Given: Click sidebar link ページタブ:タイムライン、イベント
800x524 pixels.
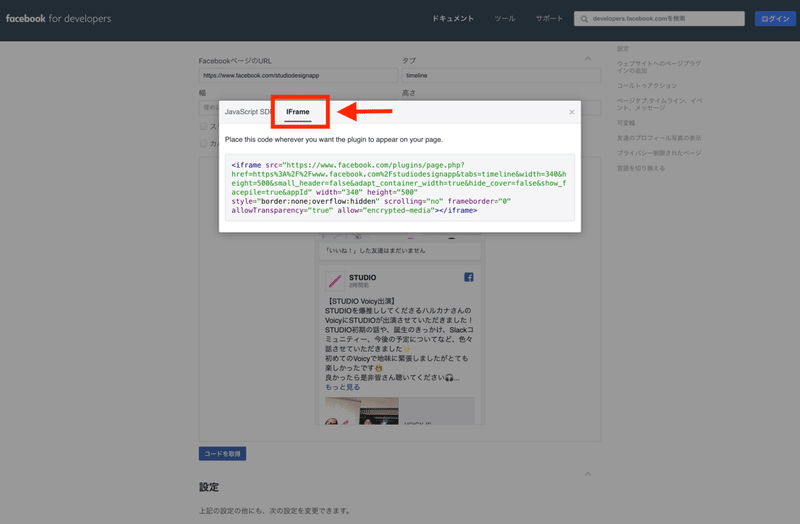Looking at the screenshot, I should [659, 104].
